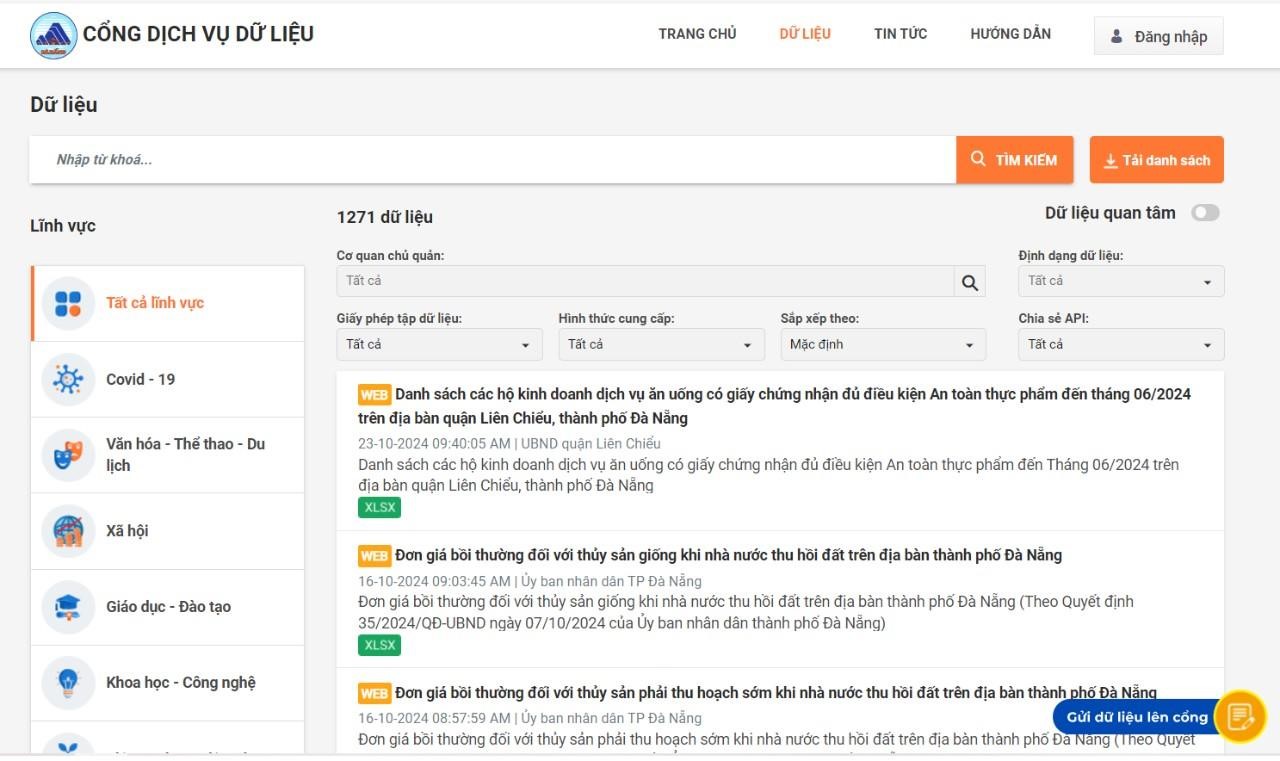Click date text 23-10-2024 09:40:05 AM
This screenshot has height=761, width=1280.
point(434,443)
